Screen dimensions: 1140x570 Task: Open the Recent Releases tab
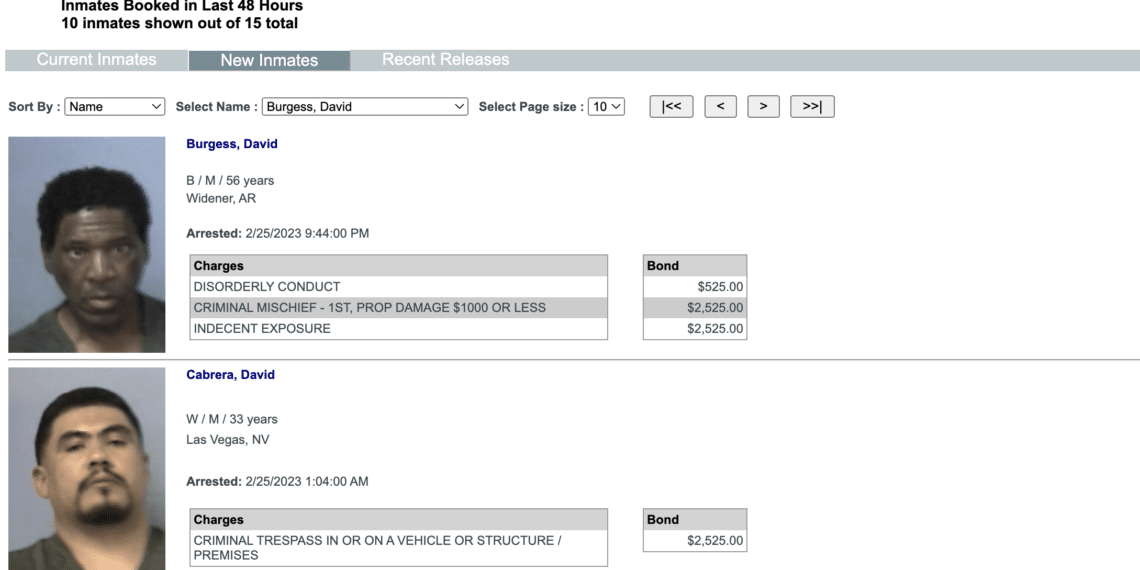point(446,60)
